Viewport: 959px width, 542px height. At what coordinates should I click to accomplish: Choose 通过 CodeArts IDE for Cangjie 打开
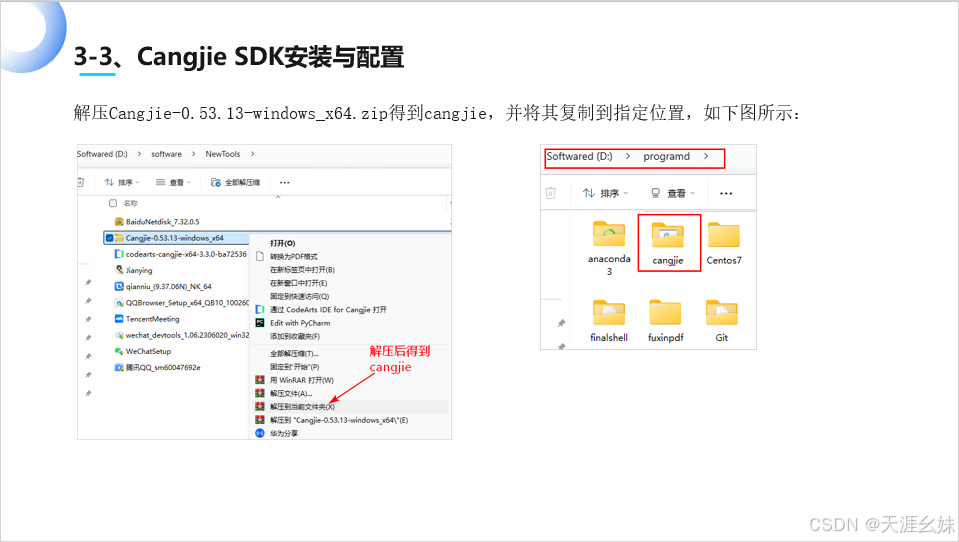(328, 310)
